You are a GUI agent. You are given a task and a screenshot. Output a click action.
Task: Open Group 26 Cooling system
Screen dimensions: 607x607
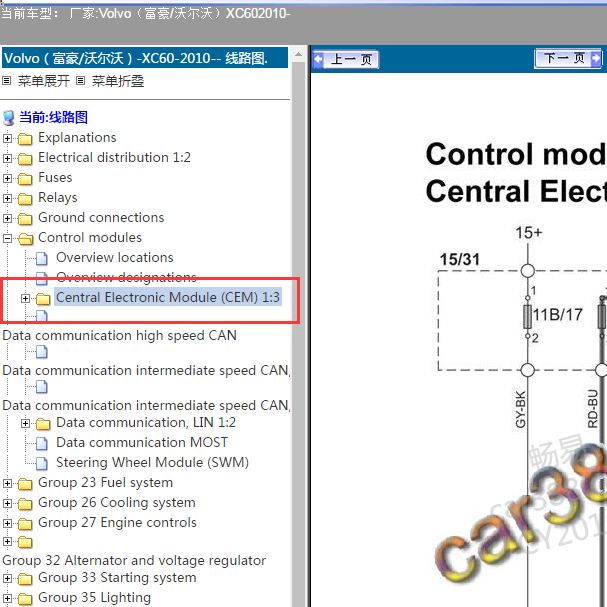117,503
